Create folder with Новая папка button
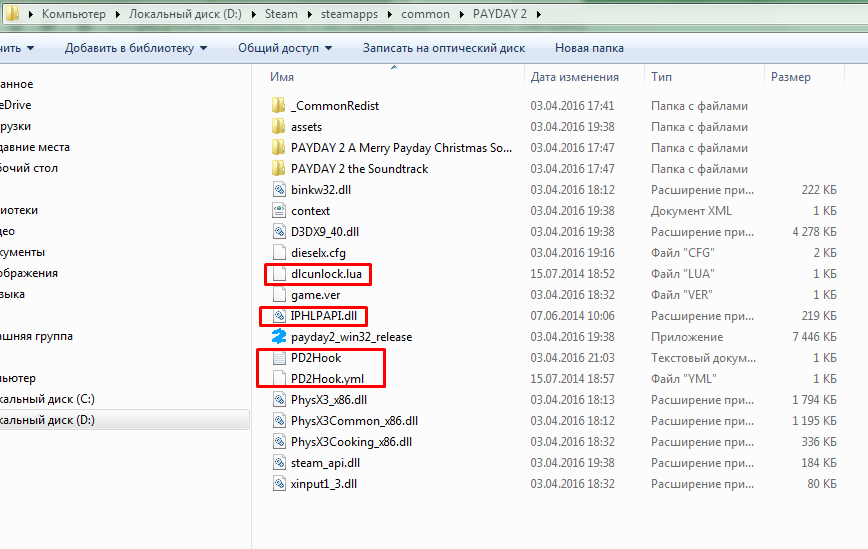Viewport: 868px width, 549px height. pos(589,48)
